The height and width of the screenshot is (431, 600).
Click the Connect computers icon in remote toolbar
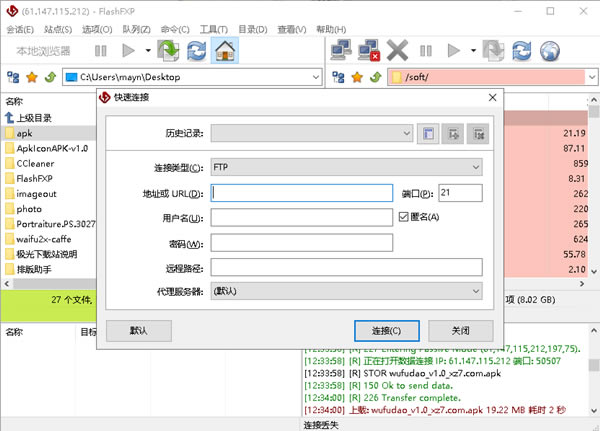[x=341, y=49]
